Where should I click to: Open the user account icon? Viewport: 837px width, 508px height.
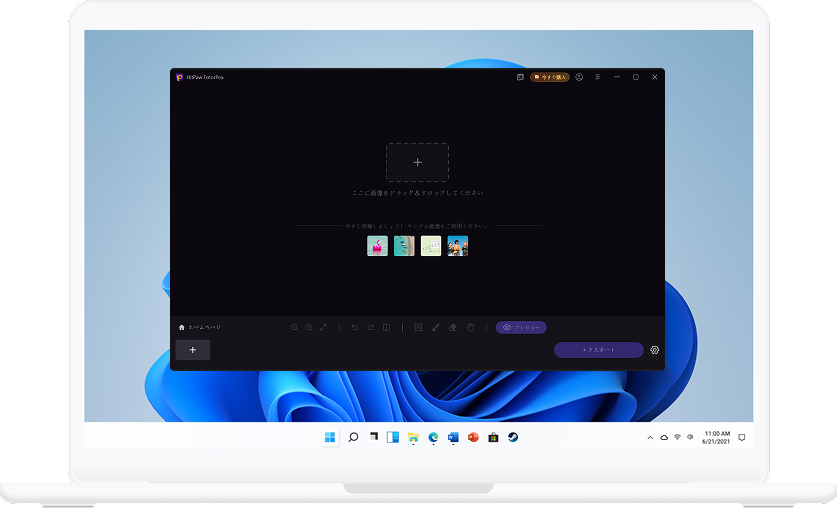579,77
